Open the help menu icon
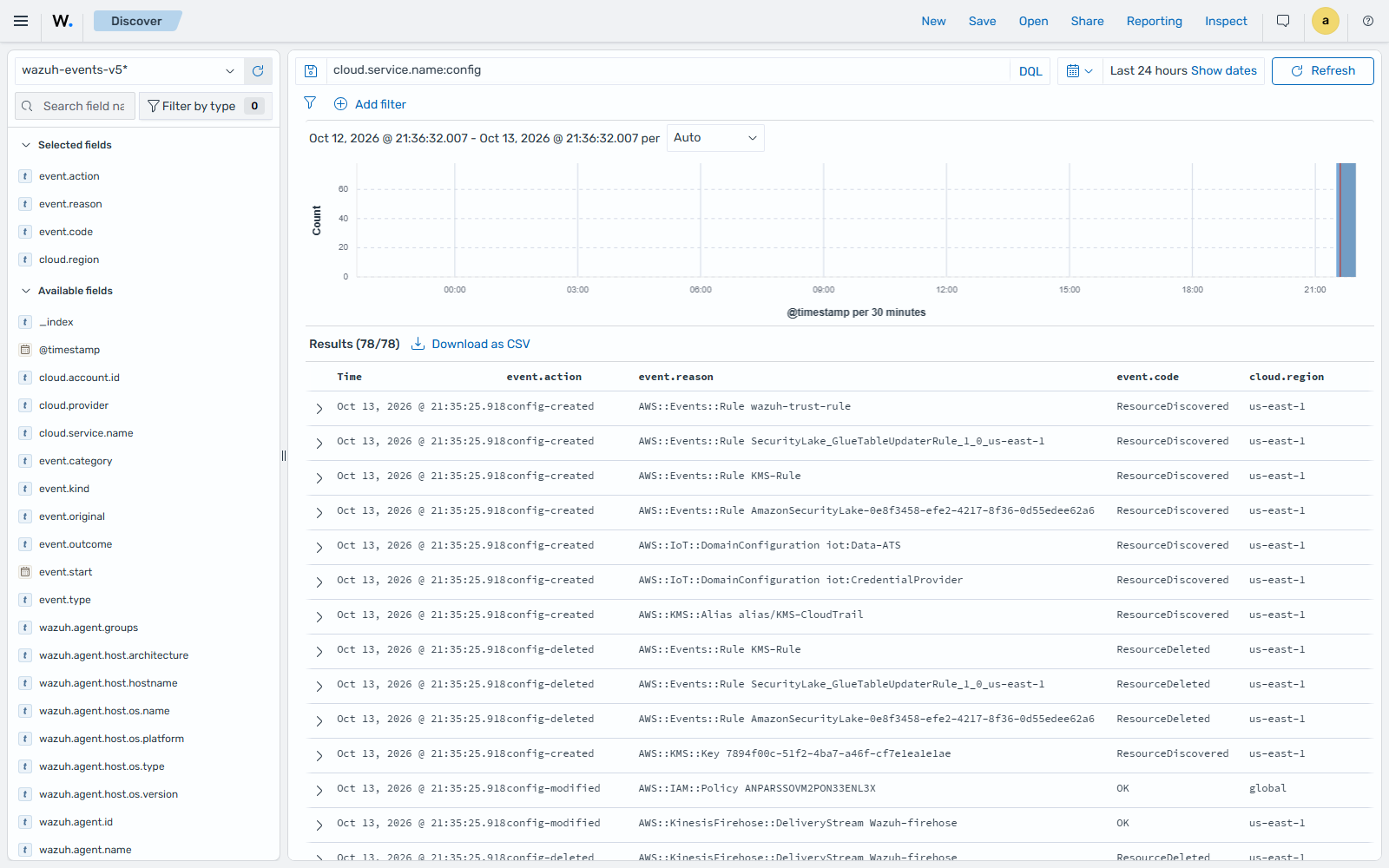Image resolution: width=1389 pixels, height=868 pixels. coord(1368,21)
